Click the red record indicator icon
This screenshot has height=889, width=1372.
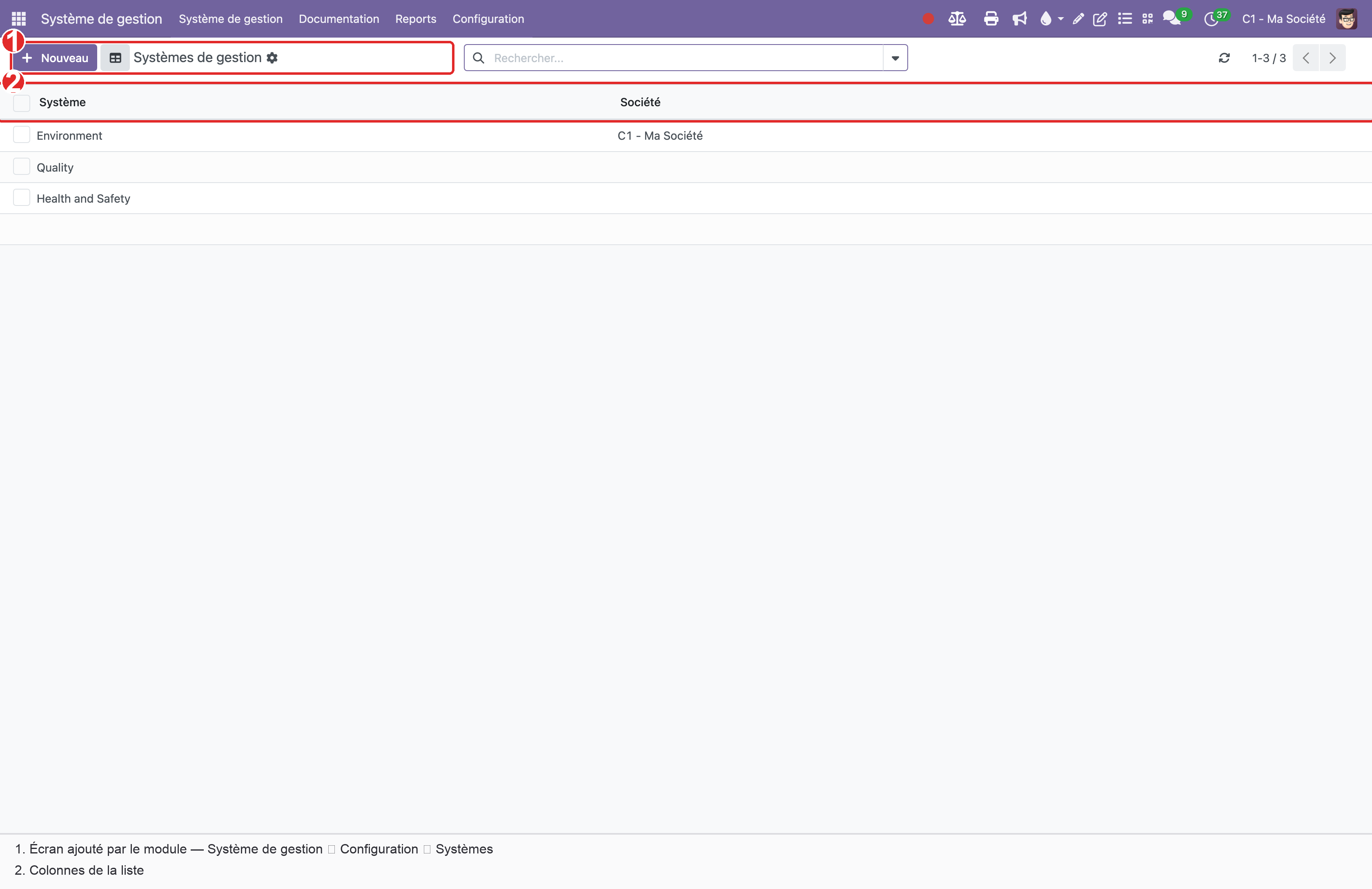(928, 19)
